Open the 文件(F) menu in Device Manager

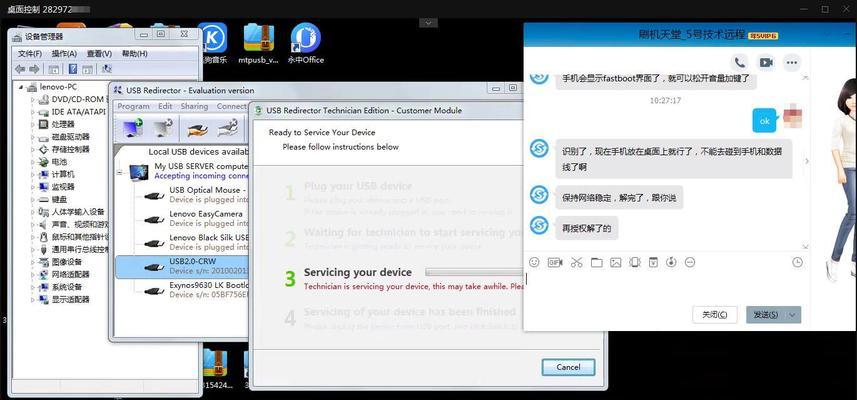point(30,54)
